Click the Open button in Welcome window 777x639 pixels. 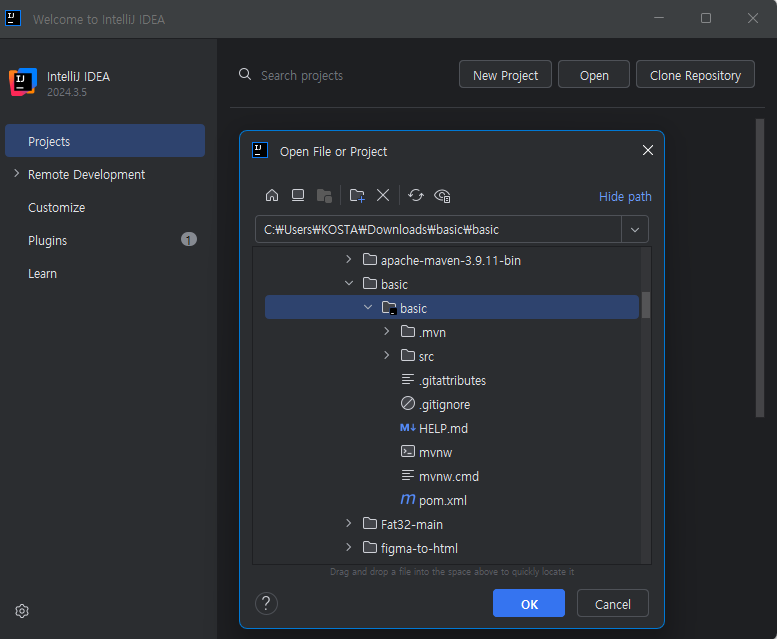[594, 75]
